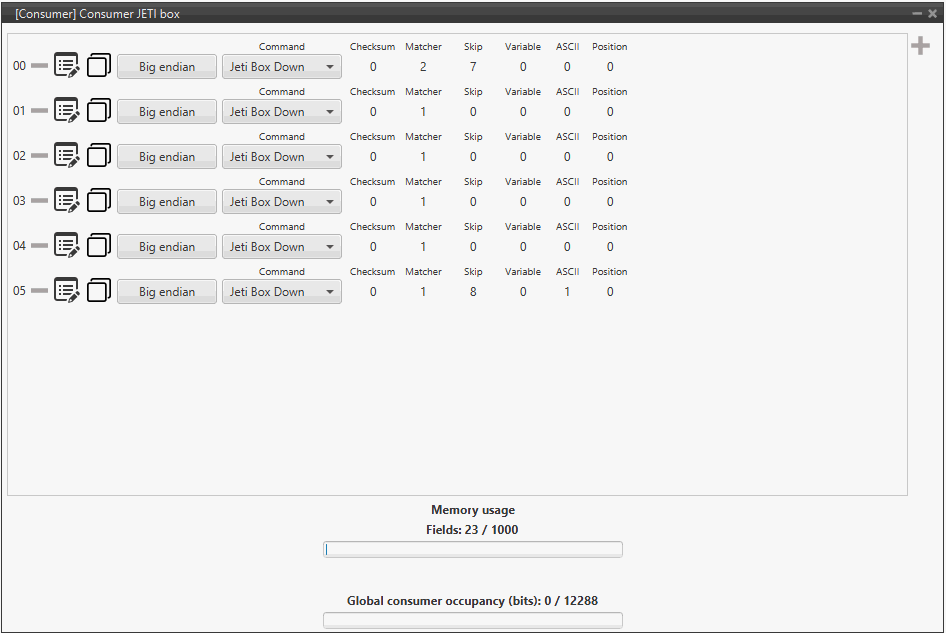Click the plus icon to add a field
946x633 pixels.
coord(920,47)
